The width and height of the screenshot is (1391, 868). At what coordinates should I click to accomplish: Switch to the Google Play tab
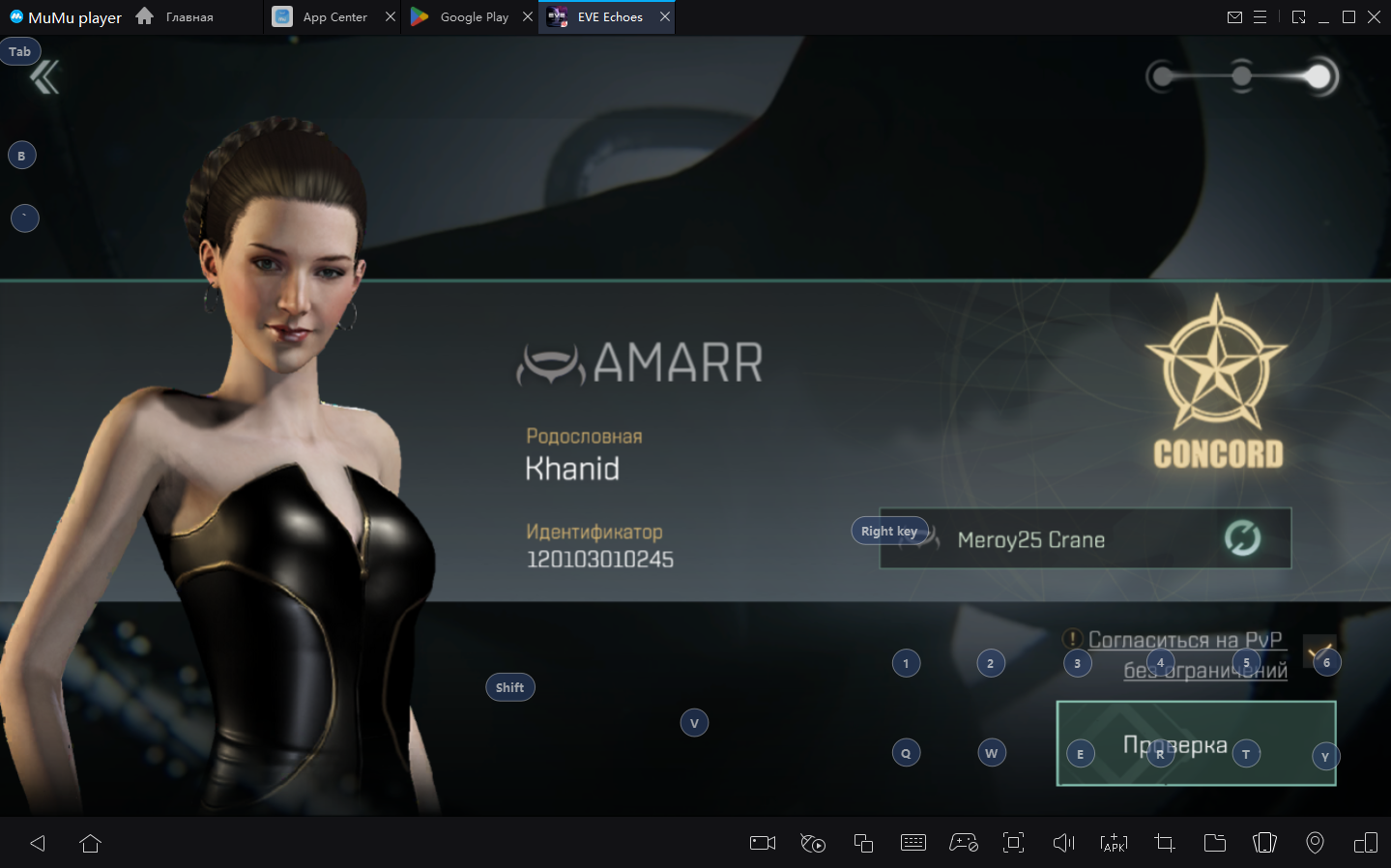(473, 17)
